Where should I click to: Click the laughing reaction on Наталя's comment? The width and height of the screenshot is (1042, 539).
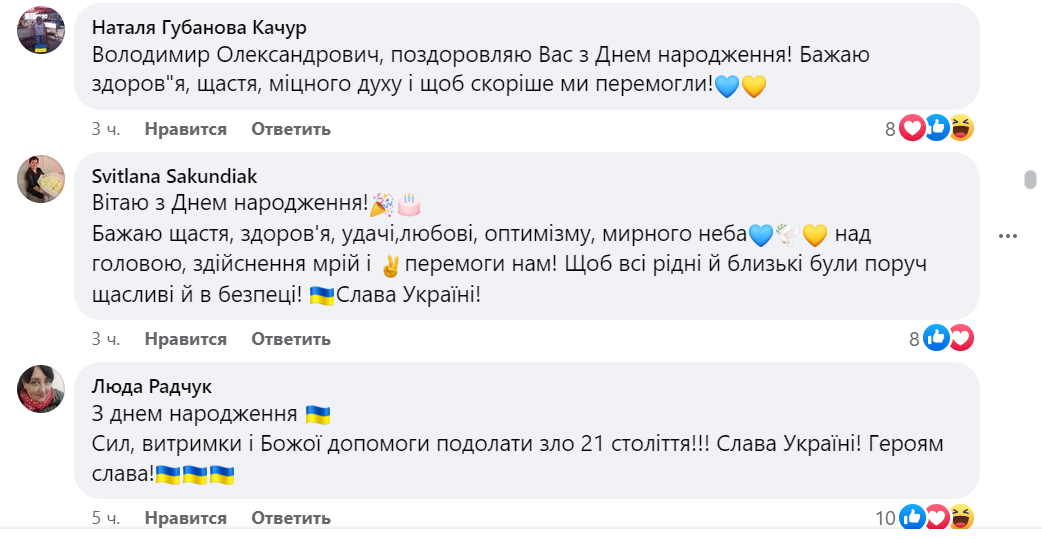tap(961, 128)
